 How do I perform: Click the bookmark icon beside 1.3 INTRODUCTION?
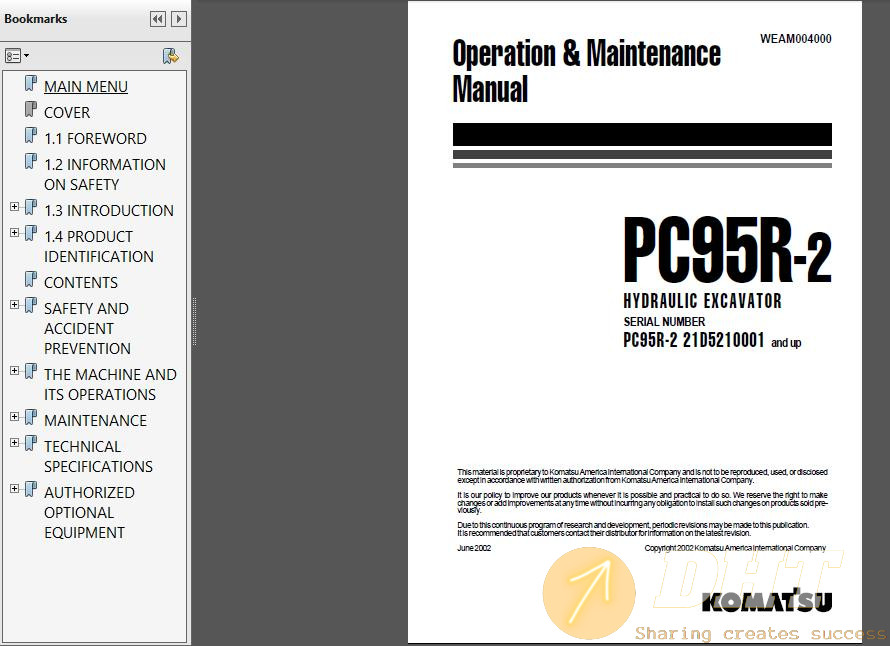click(31, 208)
